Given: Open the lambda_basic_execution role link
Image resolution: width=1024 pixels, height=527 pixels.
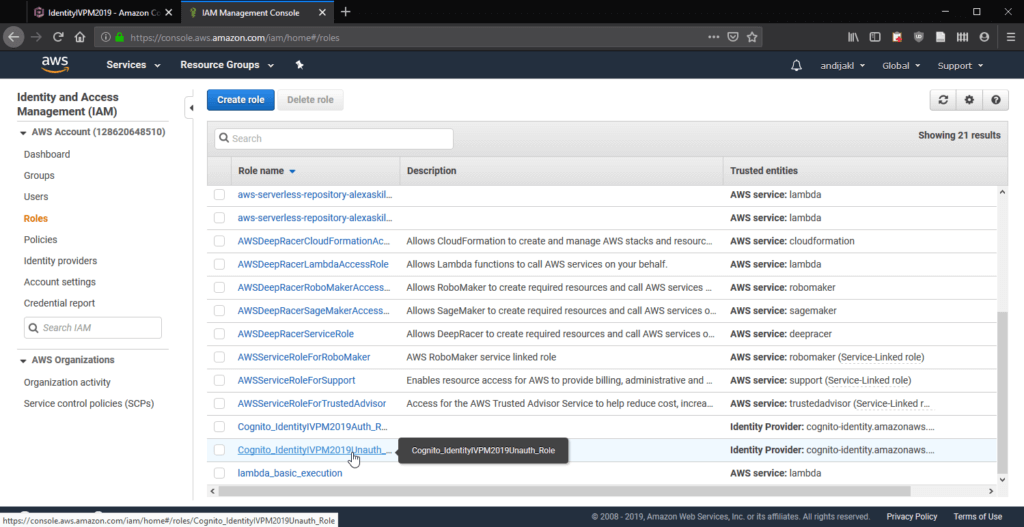Looking at the screenshot, I should (x=290, y=473).
